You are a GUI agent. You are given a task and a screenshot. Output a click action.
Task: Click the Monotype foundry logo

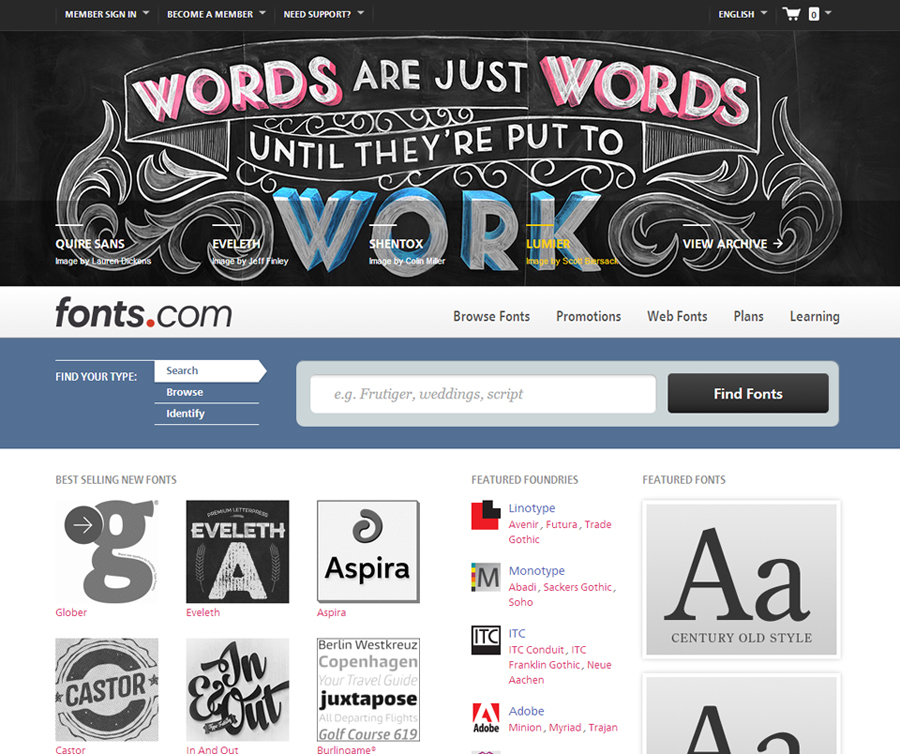pyautogui.click(x=486, y=577)
